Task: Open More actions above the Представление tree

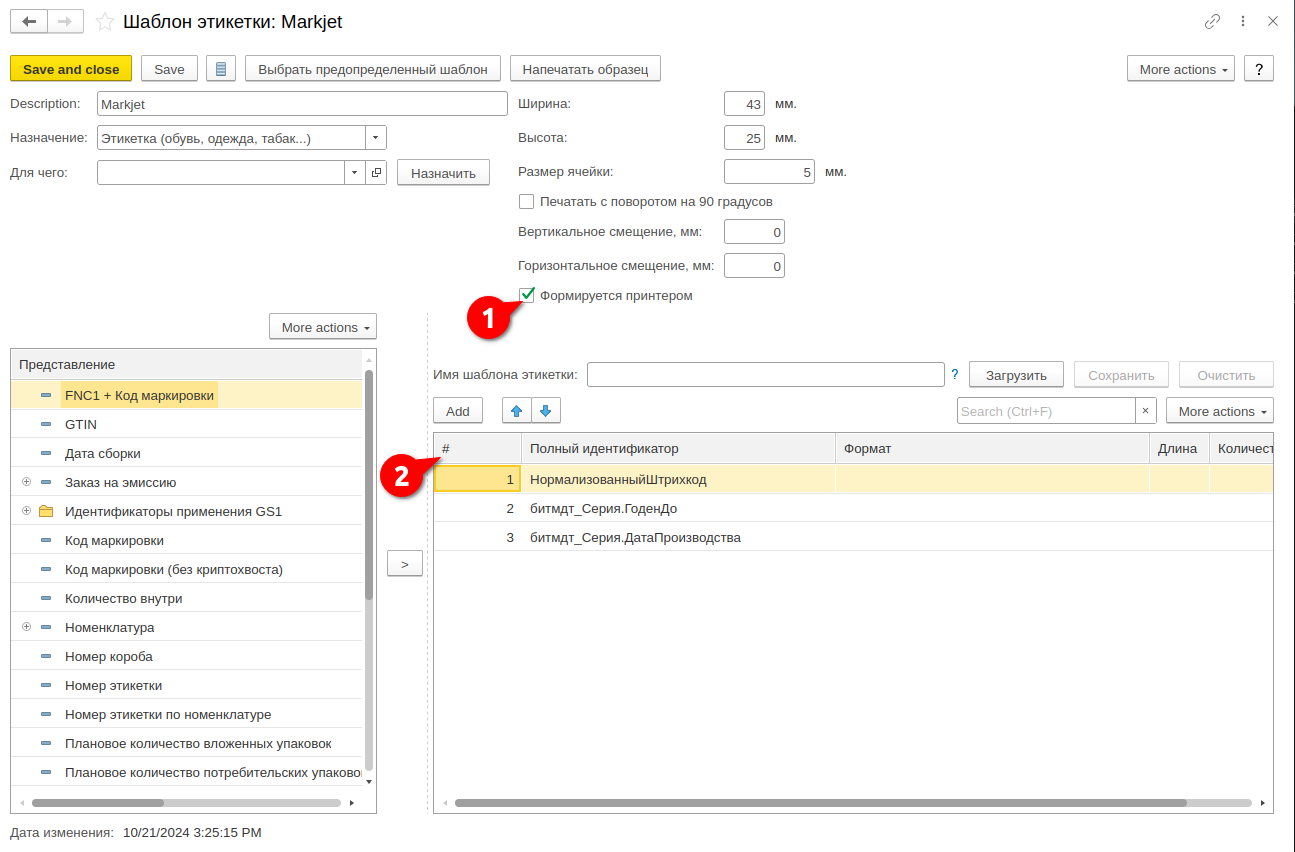Action: (x=323, y=327)
